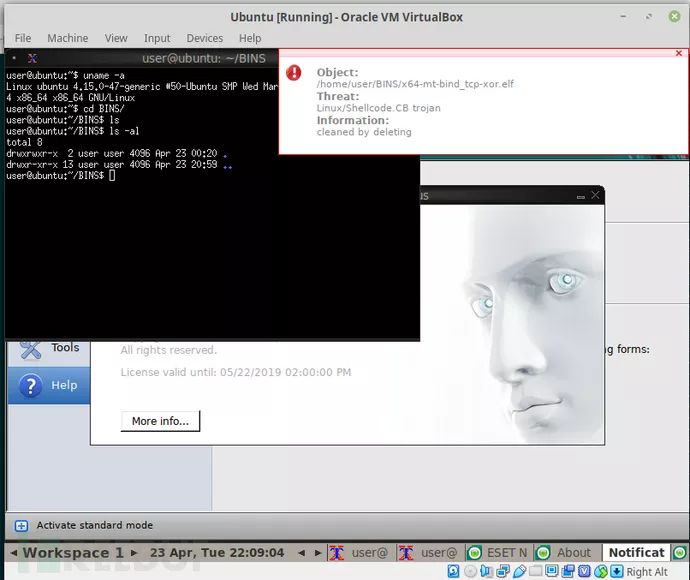Image resolution: width=690 pixels, height=580 pixels.
Task: Open the File menu in VirtualBox
Action: [x=22, y=38]
